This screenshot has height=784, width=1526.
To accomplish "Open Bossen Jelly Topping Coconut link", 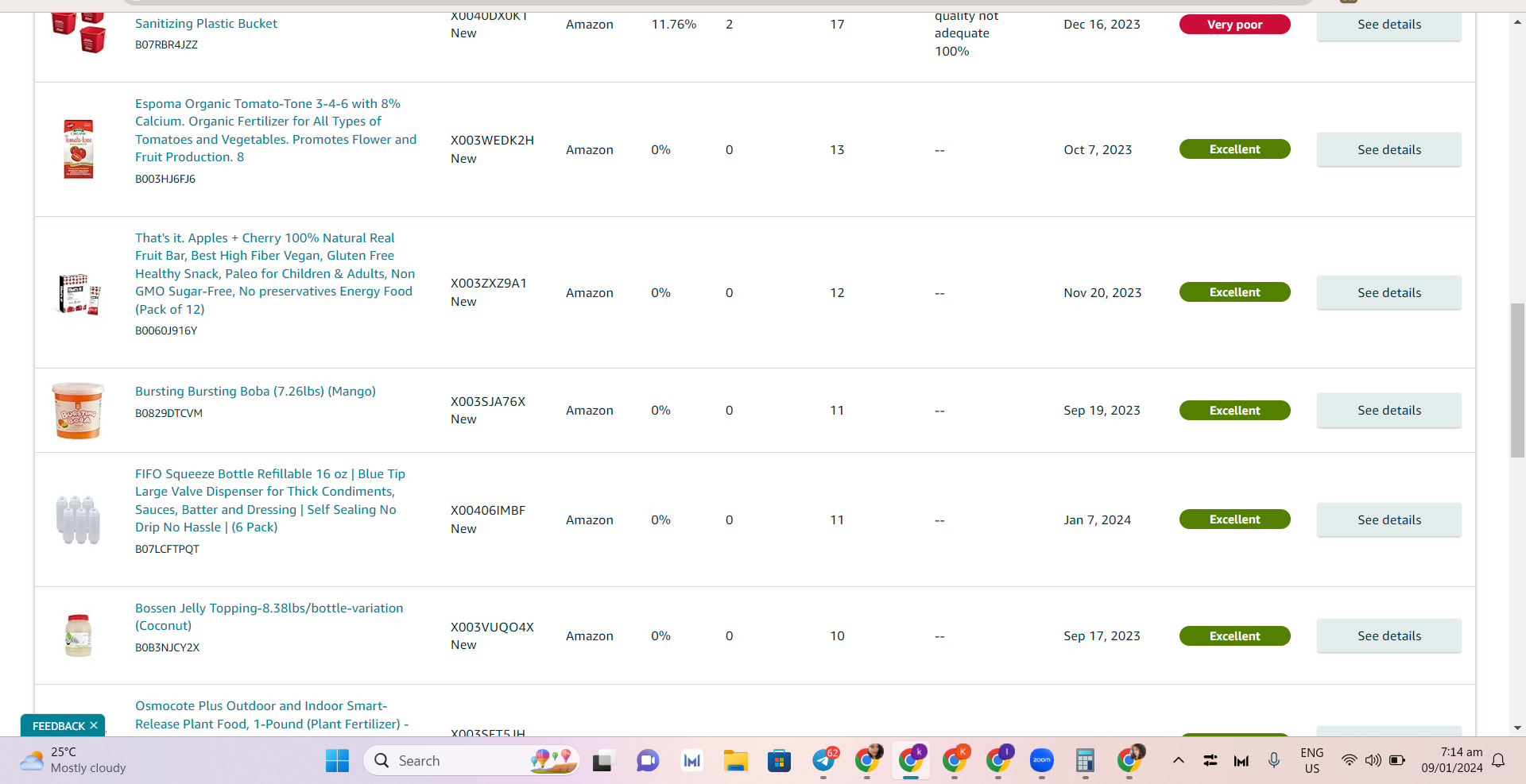I will pyautogui.click(x=269, y=616).
